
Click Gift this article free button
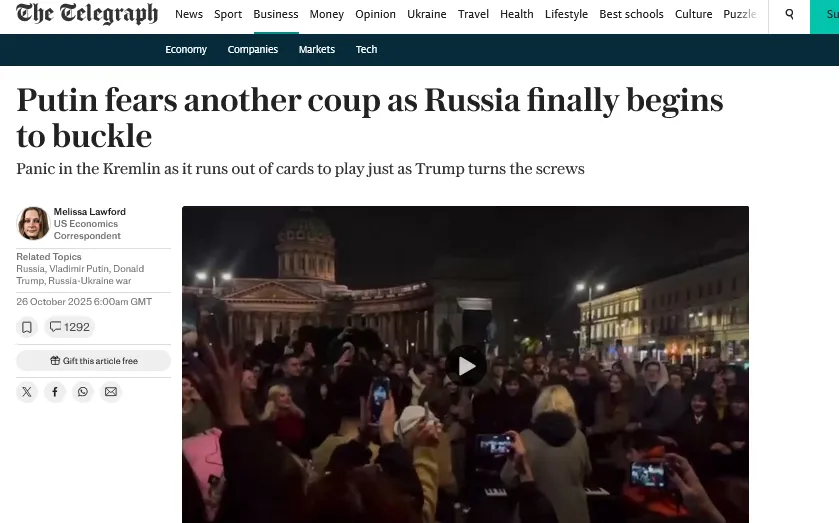(x=93, y=361)
